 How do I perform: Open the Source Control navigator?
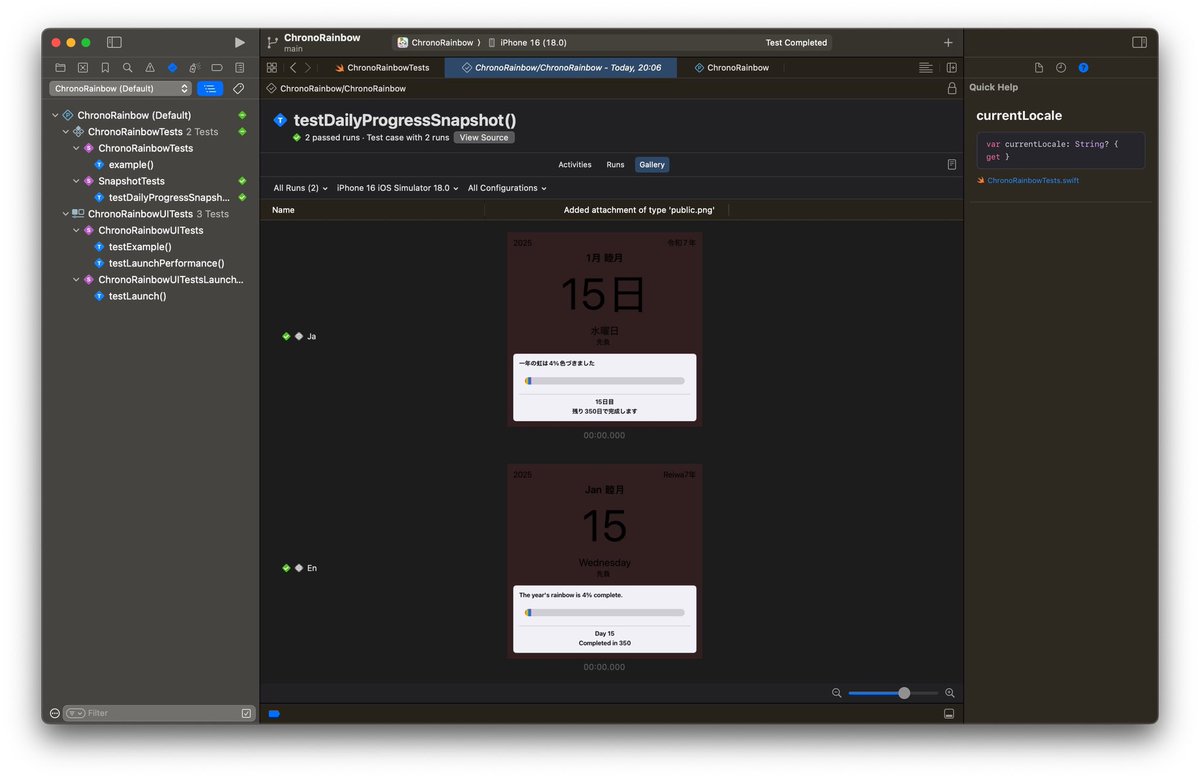pyautogui.click(x=83, y=67)
